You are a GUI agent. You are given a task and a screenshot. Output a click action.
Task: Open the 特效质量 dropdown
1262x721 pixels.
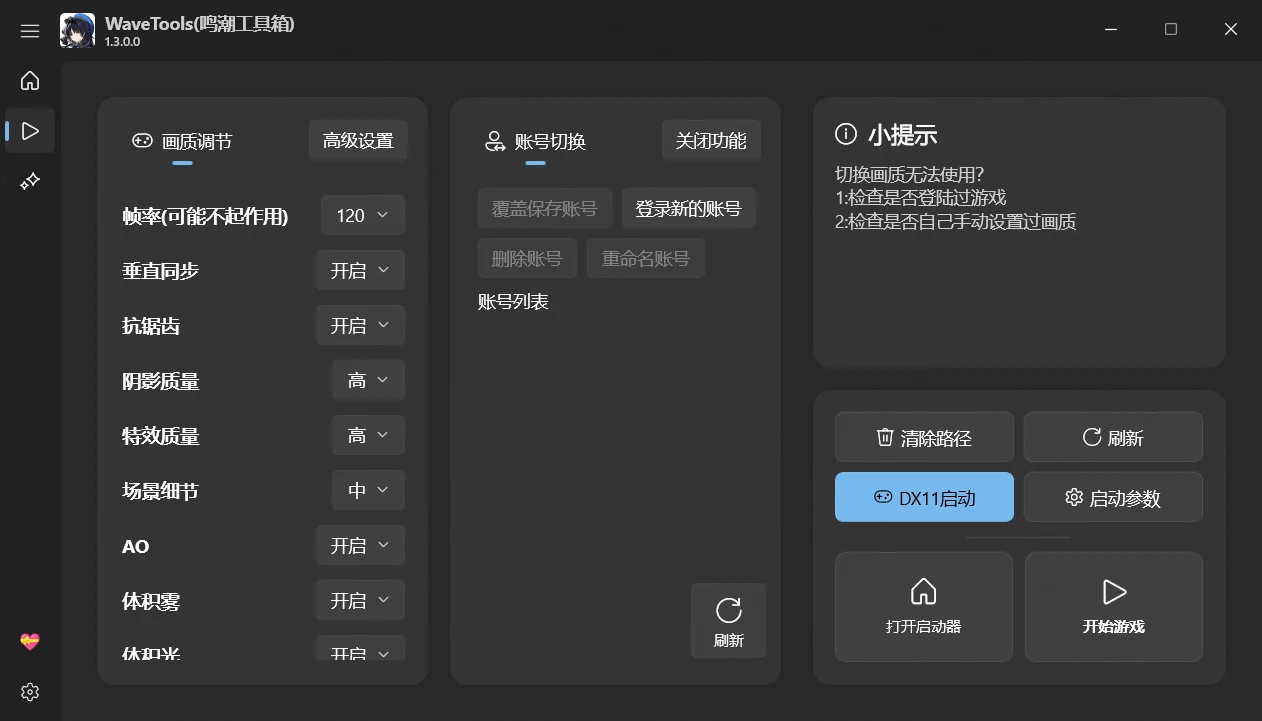[368, 435]
